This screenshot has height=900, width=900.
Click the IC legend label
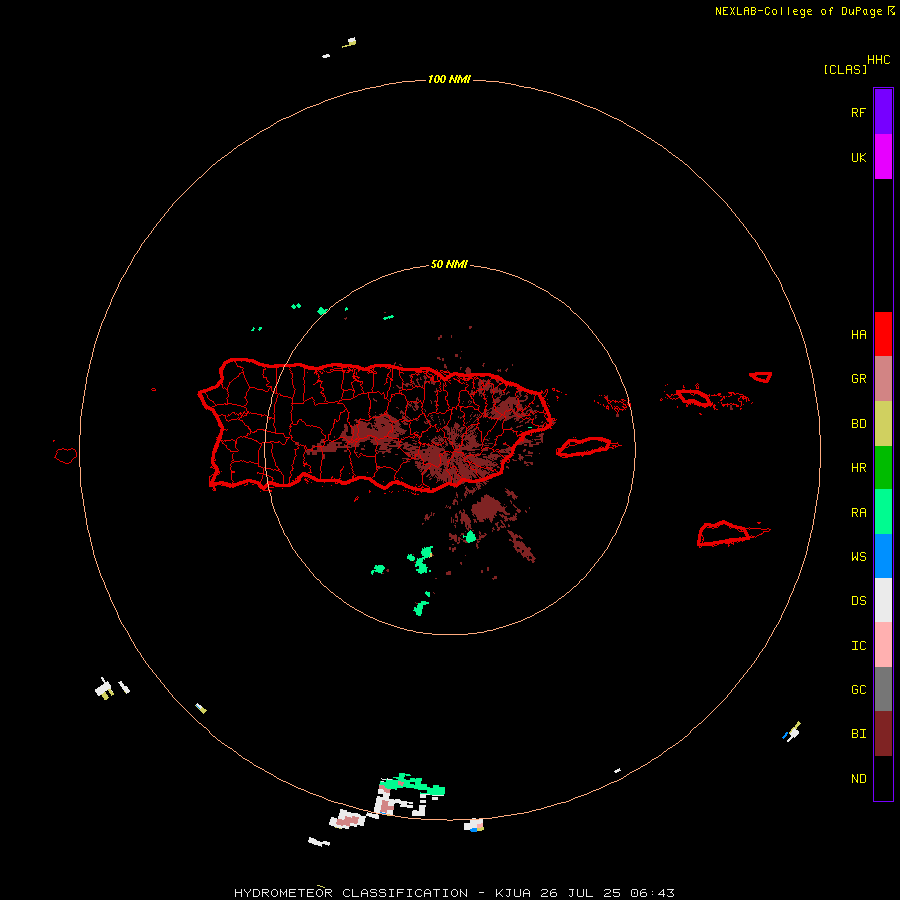[x=858, y=646]
